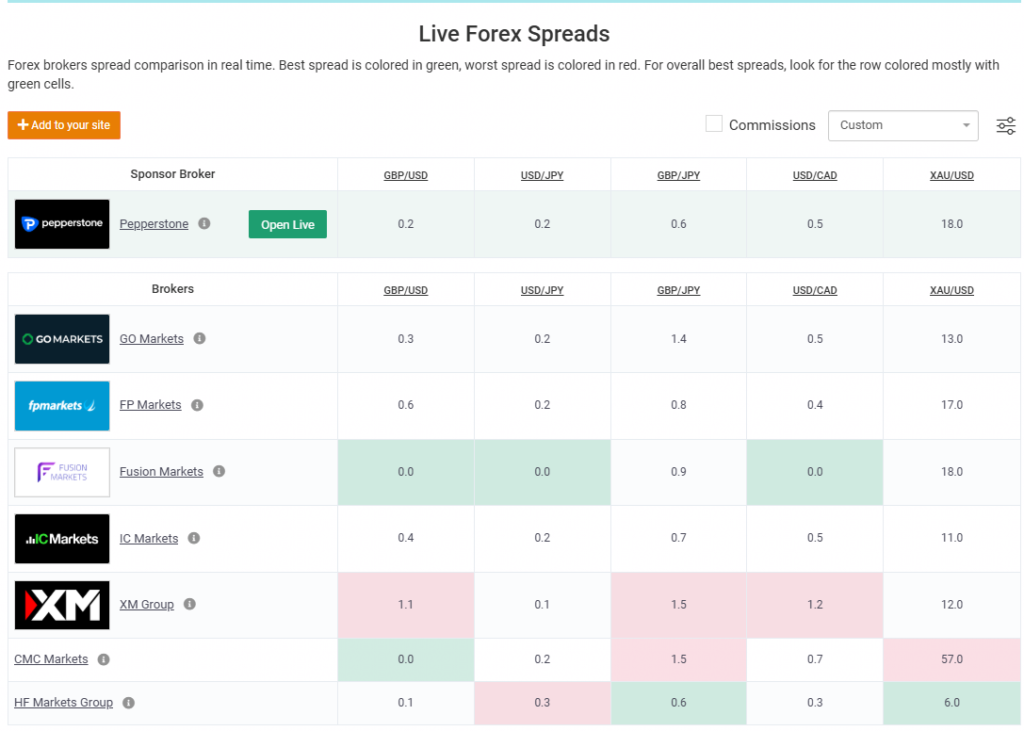Click GBP/USD header in Brokers table
This screenshot has height=731, width=1024.
coord(406,291)
